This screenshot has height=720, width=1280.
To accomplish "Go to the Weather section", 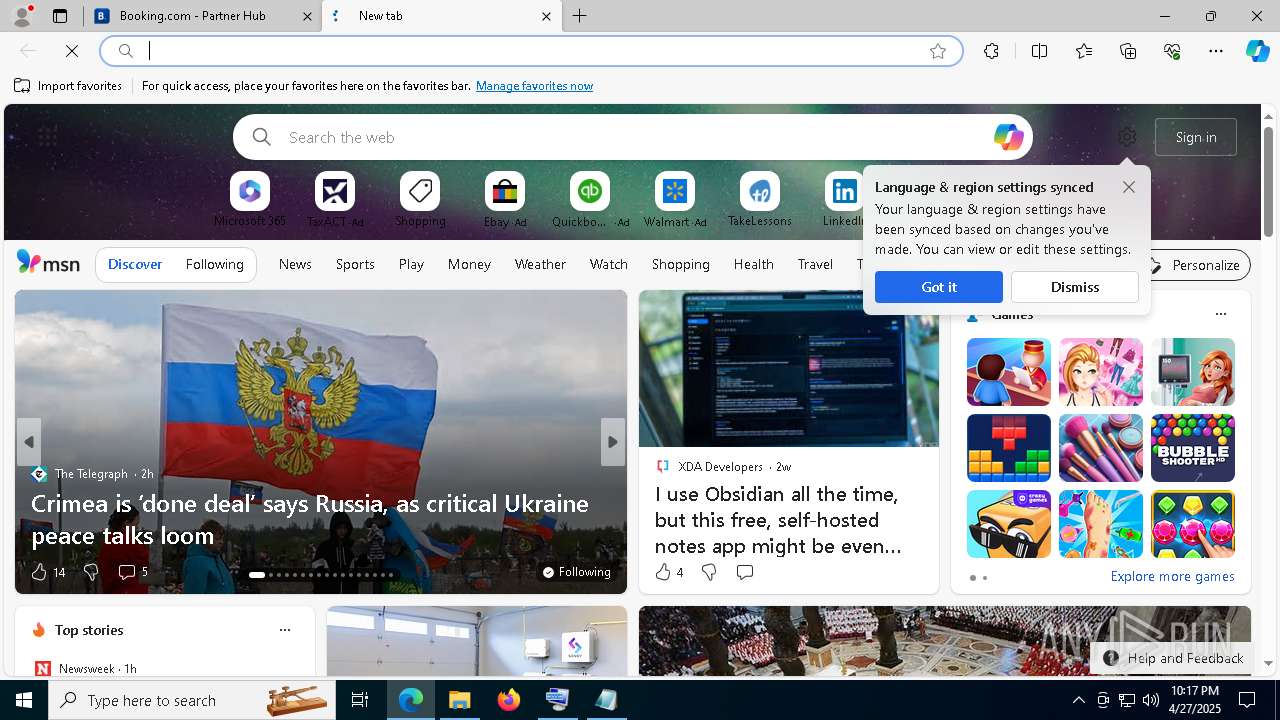I will [x=540, y=264].
